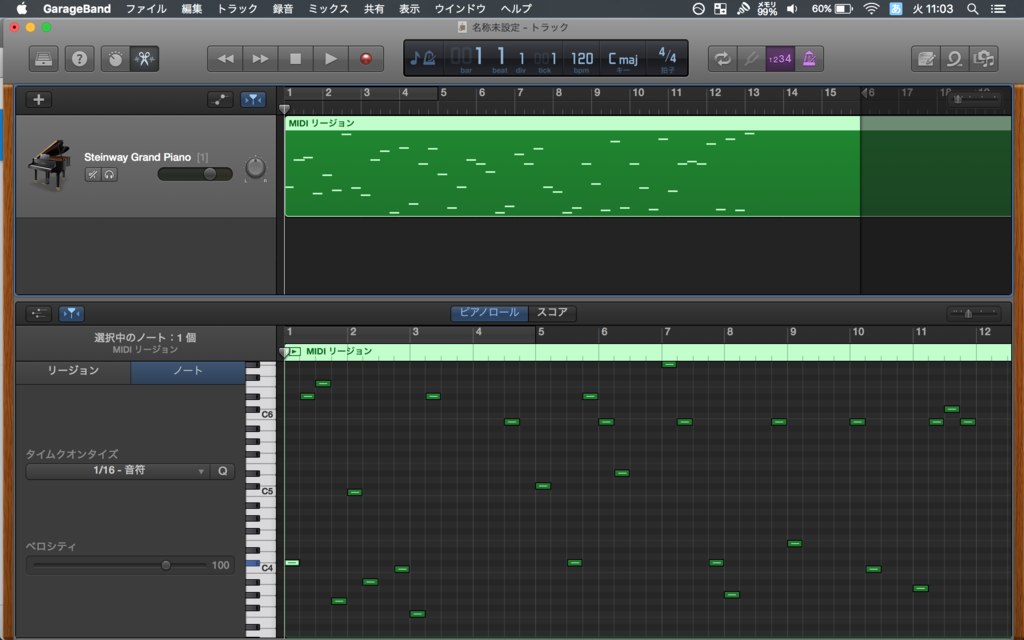Click the Play transport button
The width and height of the screenshot is (1024, 640).
(x=330, y=59)
